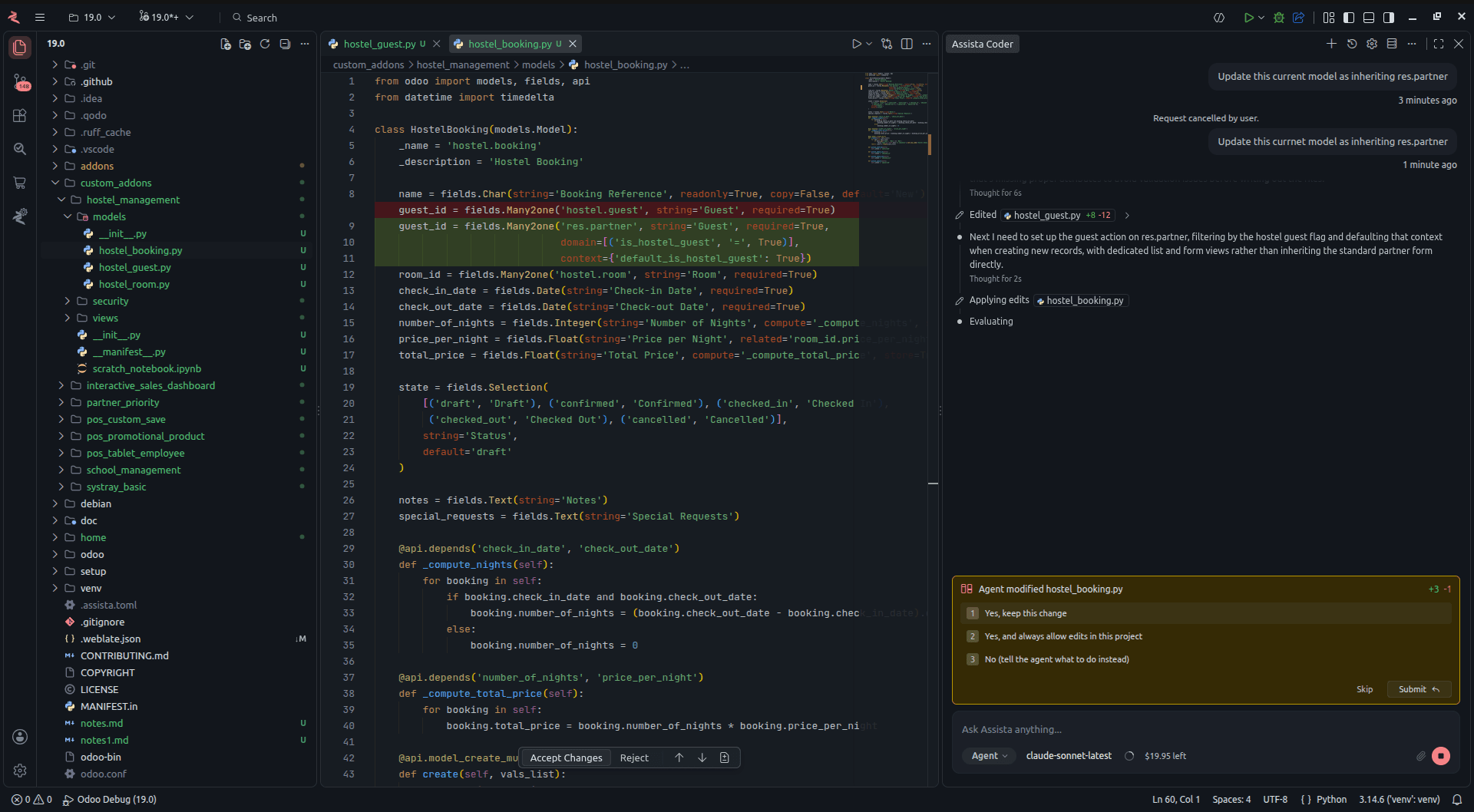Switch to the hostel_guest.py tab
Image resolution: width=1474 pixels, height=812 pixels.
tap(378, 44)
